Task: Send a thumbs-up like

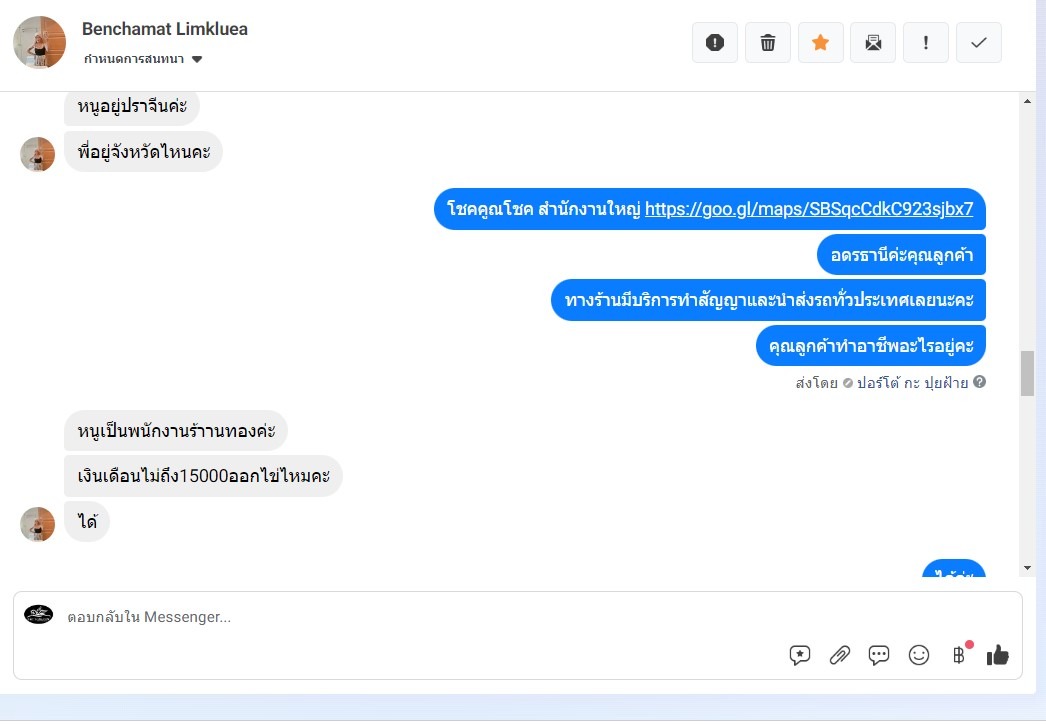Action: [x=998, y=655]
